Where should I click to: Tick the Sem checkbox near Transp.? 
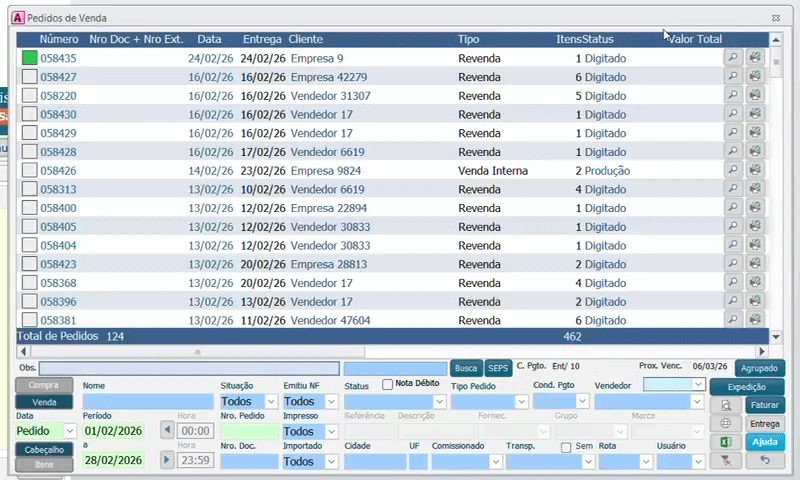566,447
